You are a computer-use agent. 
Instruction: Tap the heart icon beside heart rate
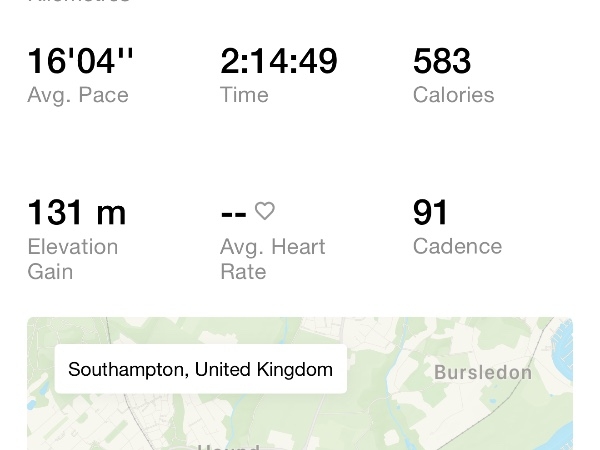(x=265, y=211)
